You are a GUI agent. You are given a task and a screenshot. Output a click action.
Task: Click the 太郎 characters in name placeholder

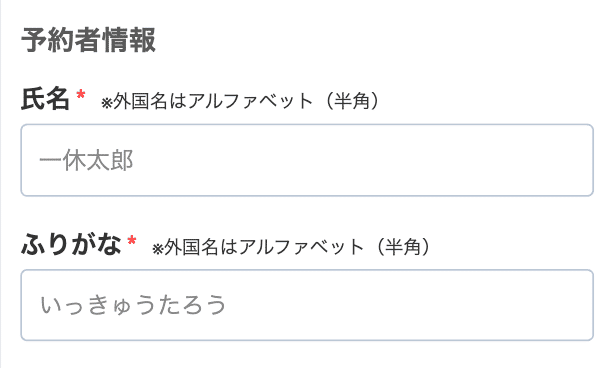[x=110, y=160]
